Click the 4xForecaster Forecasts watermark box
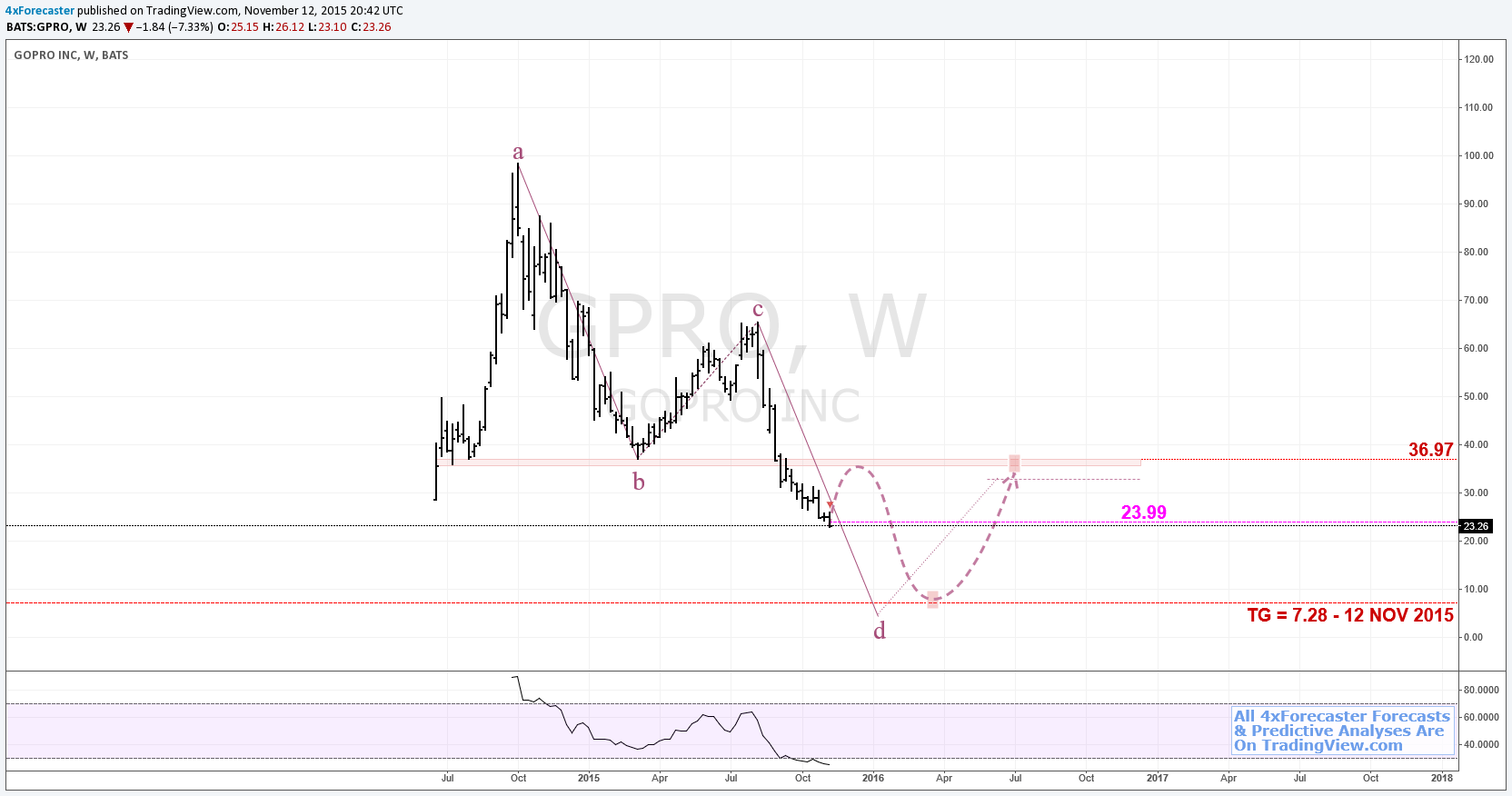The width and height of the screenshot is (1512, 796). [1342, 731]
